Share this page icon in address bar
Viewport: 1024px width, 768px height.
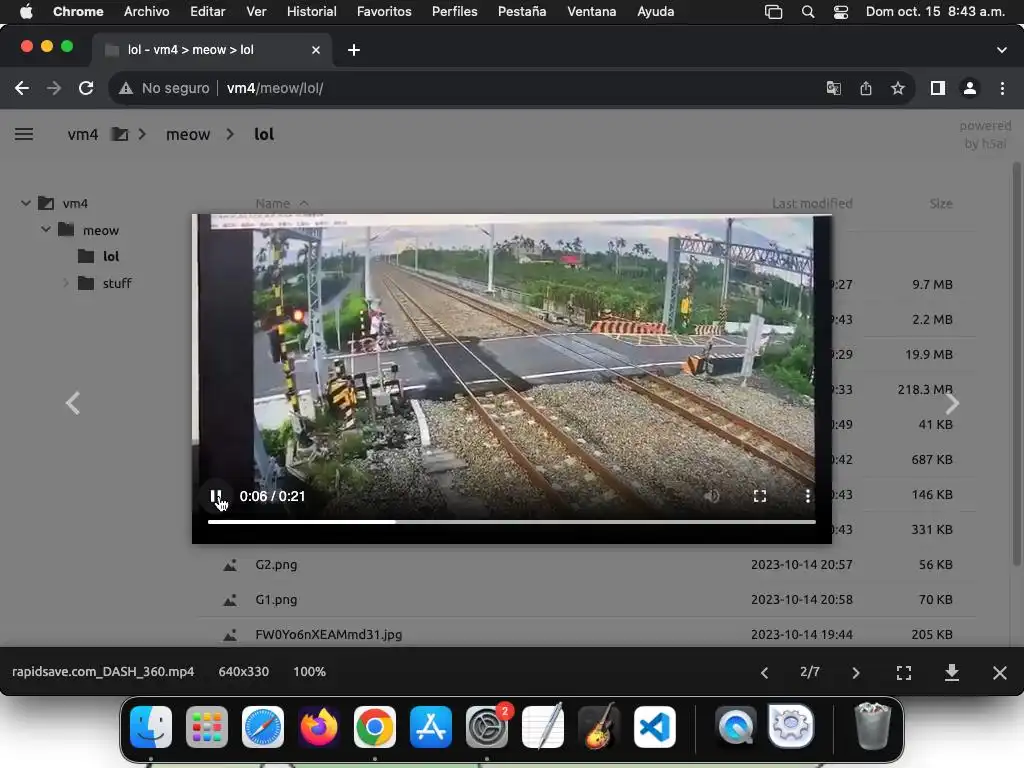[x=866, y=88]
